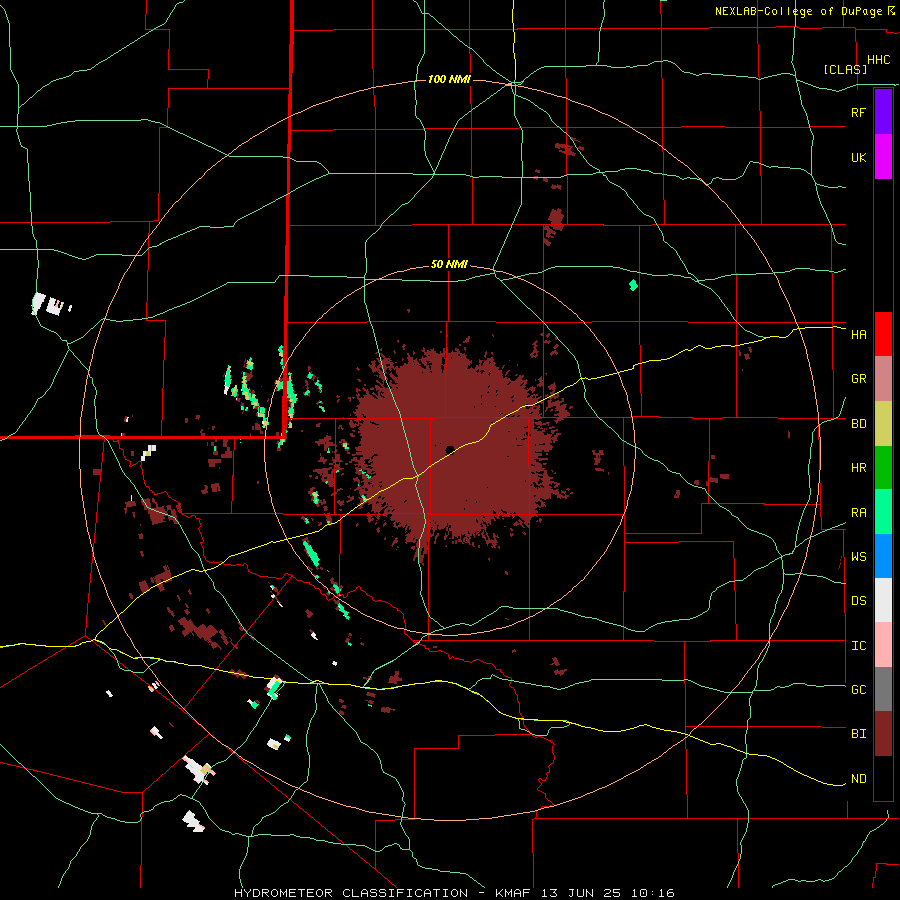Click the 100 NMI range ring label
Screen dimensions: 900x900
click(x=449, y=79)
